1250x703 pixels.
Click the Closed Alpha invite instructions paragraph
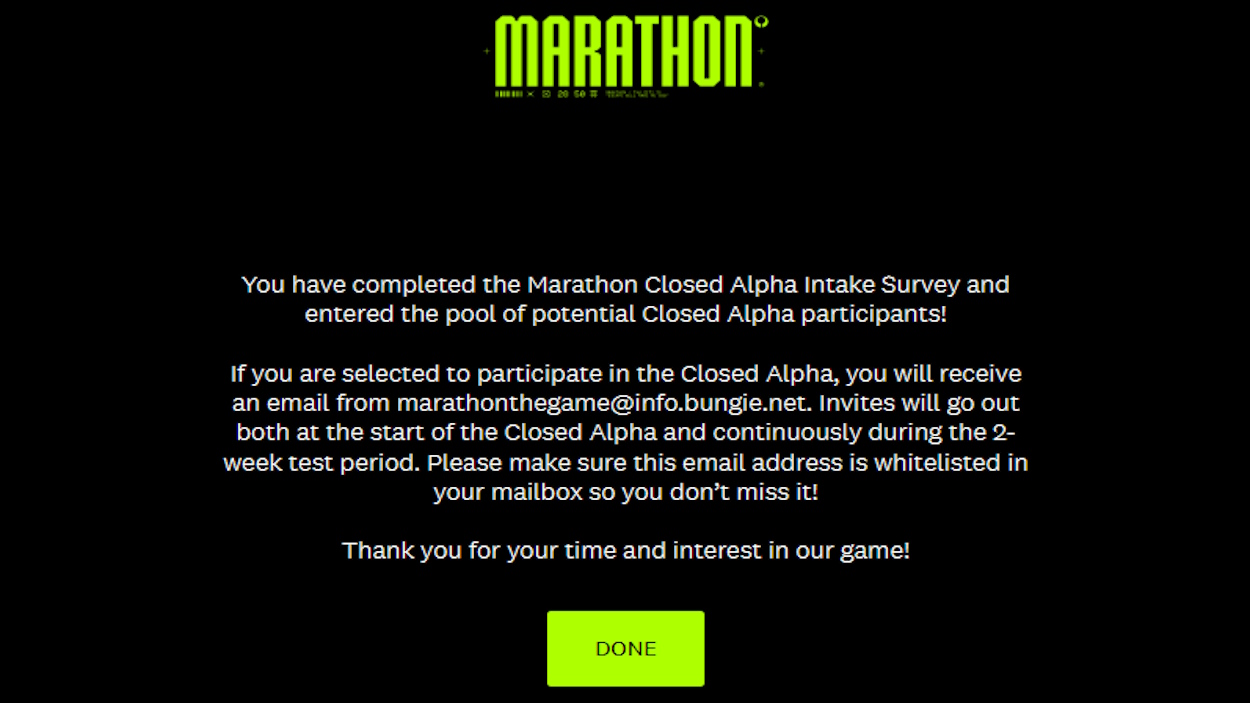coord(625,432)
